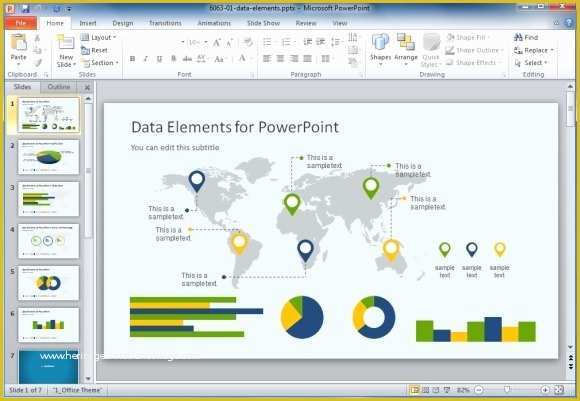Toggle Strikethrough formatting
Image resolution: width=580 pixels, height=401 pixels.
point(188,59)
